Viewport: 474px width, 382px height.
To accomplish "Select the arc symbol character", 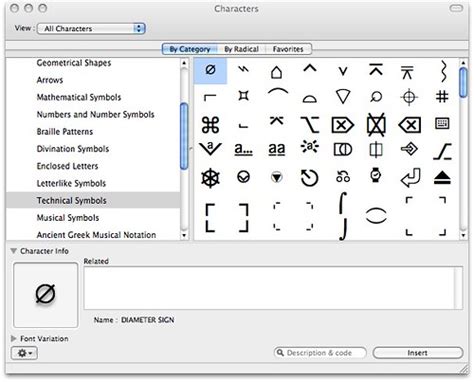I will [x=278, y=92].
